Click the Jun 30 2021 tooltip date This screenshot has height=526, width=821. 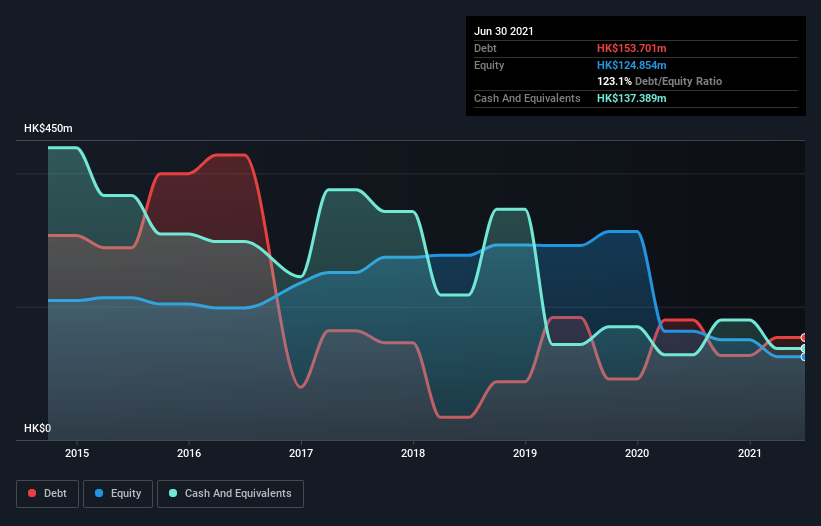pos(504,31)
